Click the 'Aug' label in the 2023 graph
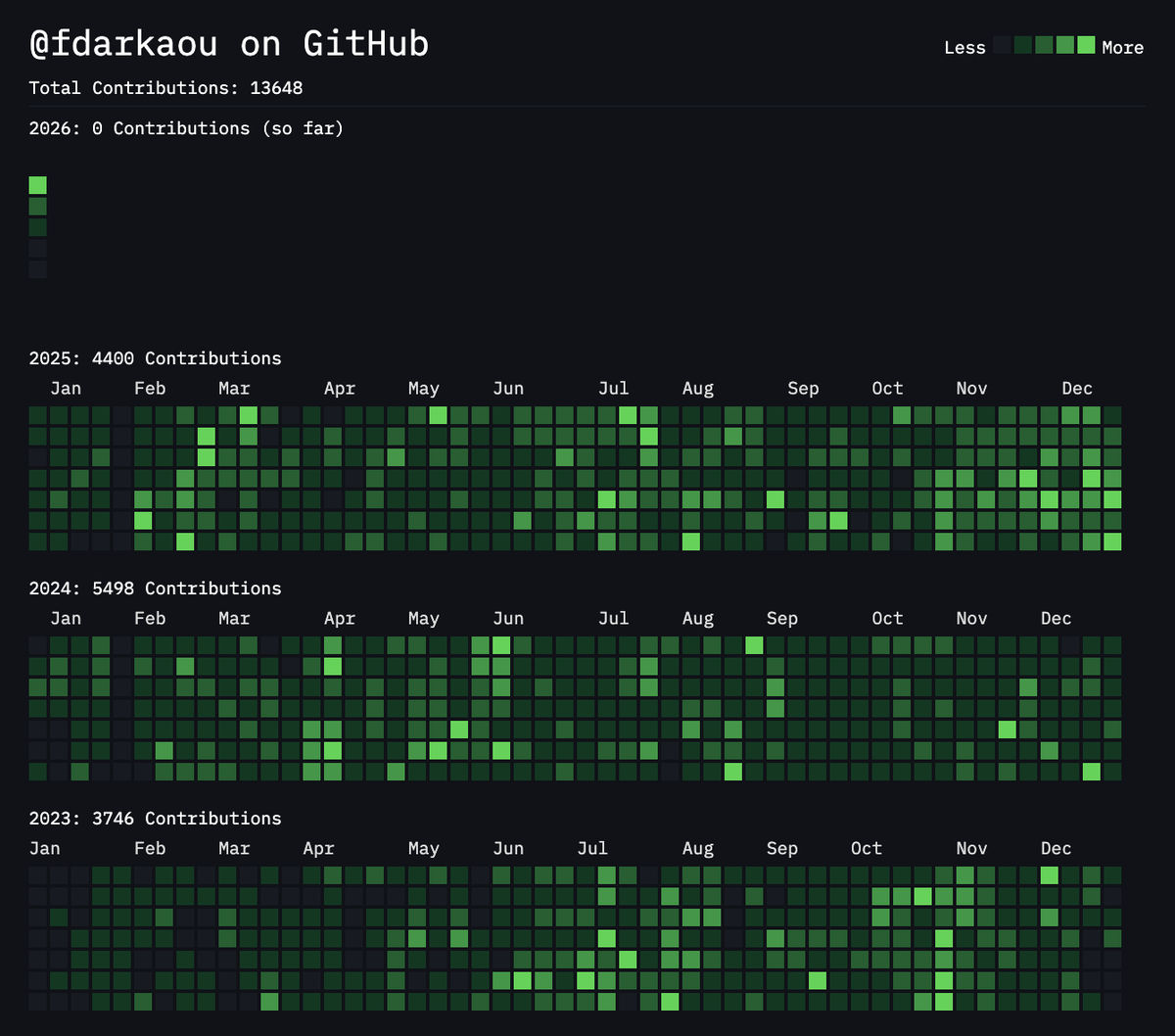Screen dimensions: 1175x1036 698,849
